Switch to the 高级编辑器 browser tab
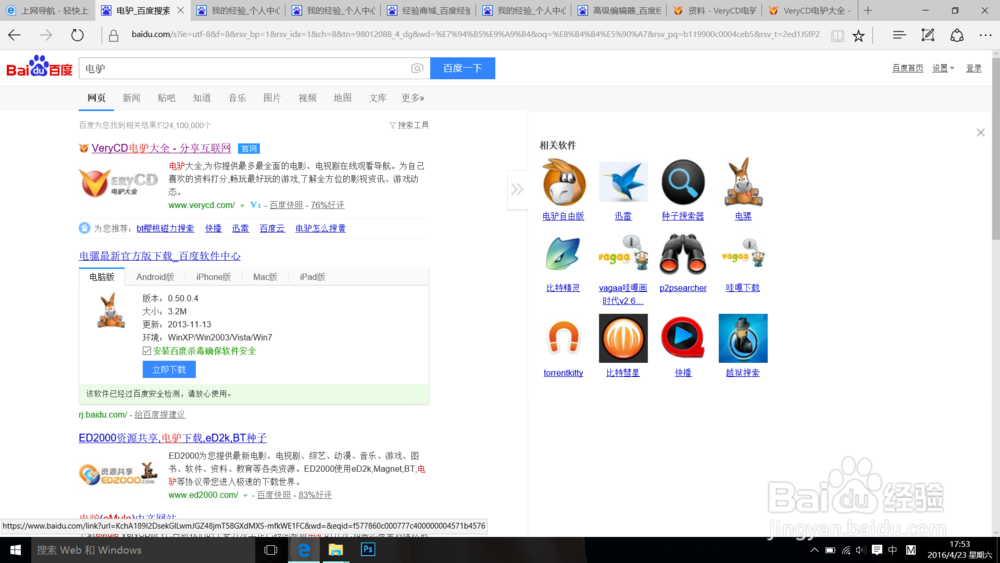The height and width of the screenshot is (563, 1000). click(619, 10)
